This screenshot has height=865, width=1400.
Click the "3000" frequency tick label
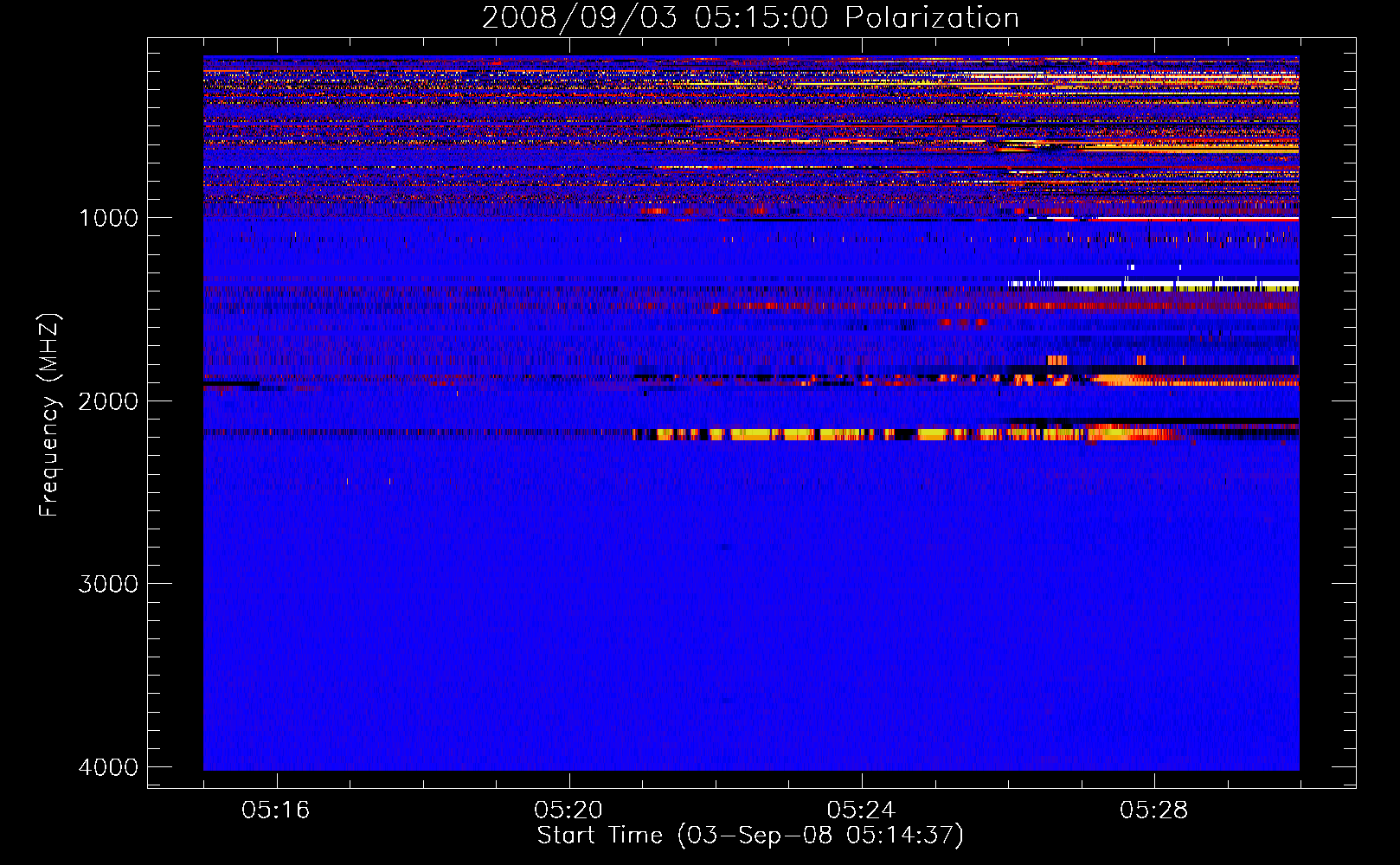coord(108,584)
